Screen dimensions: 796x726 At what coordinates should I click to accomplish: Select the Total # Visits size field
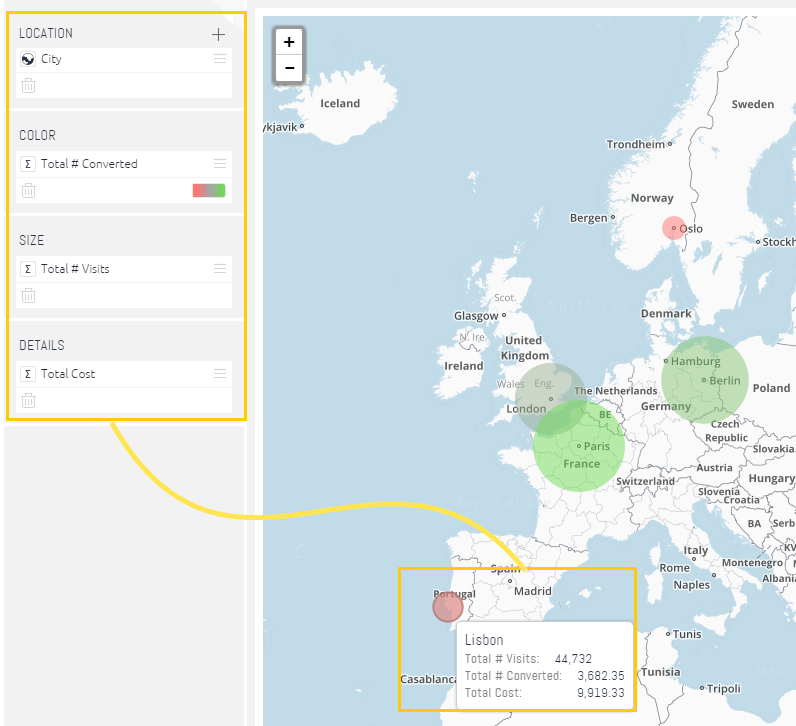(124, 269)
